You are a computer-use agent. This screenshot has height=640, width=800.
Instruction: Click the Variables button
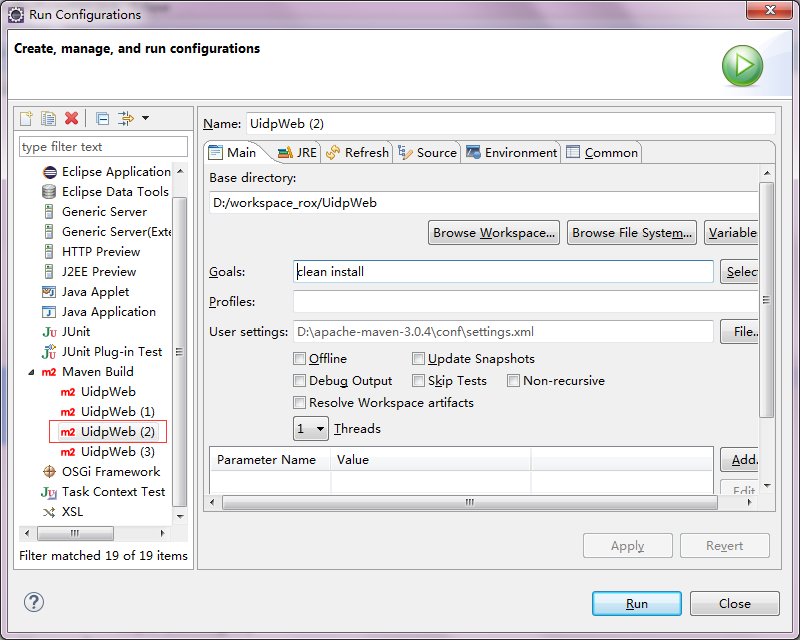pyautogui.click(x=732, y=233)
